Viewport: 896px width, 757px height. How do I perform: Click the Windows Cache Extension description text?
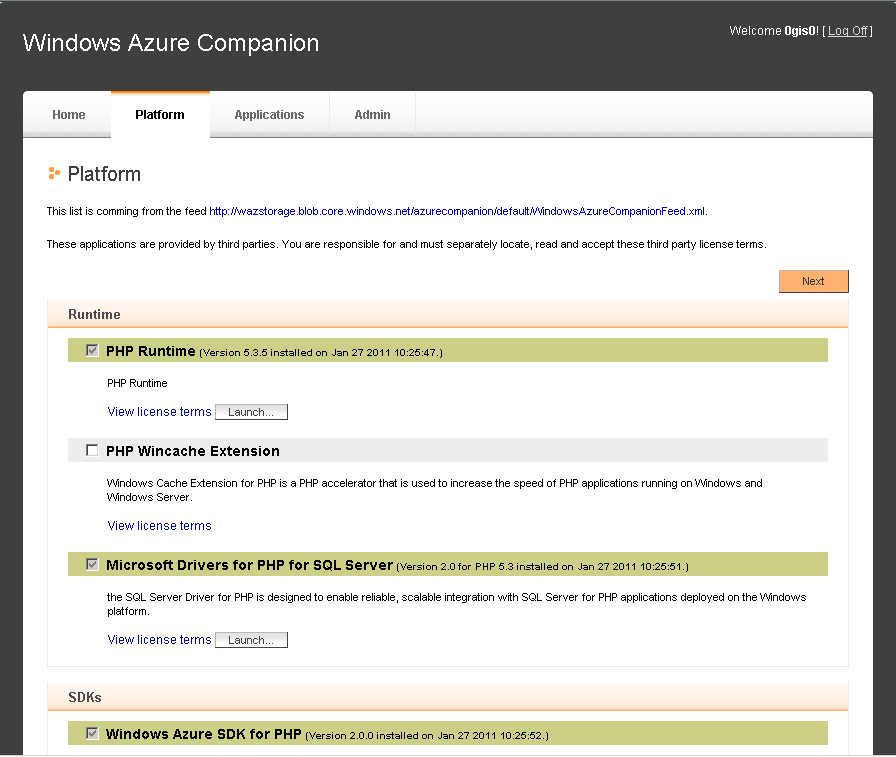434,490
